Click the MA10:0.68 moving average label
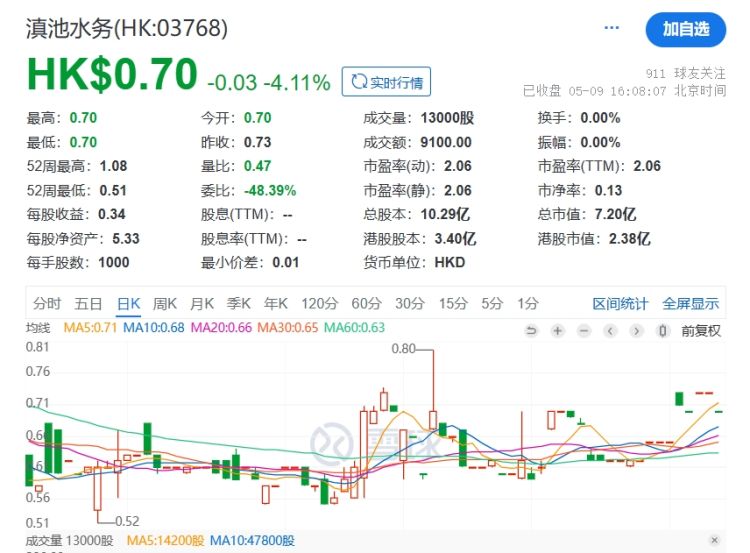This screenshot has height=553, width=750. [x=154, y=328]
